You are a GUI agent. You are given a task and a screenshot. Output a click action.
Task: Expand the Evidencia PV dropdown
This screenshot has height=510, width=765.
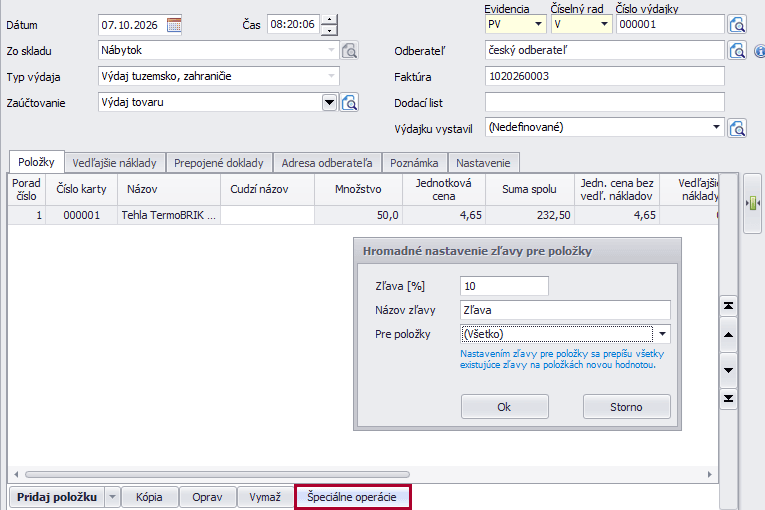538,24
